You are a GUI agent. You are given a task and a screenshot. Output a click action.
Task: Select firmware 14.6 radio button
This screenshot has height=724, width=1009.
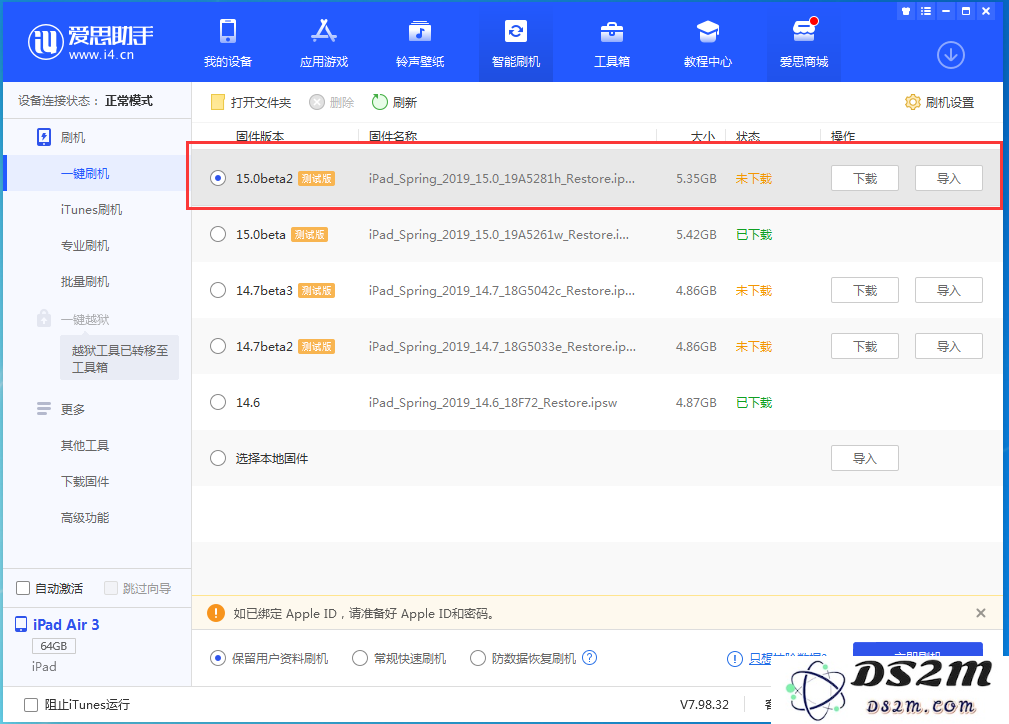coord(218,402)
